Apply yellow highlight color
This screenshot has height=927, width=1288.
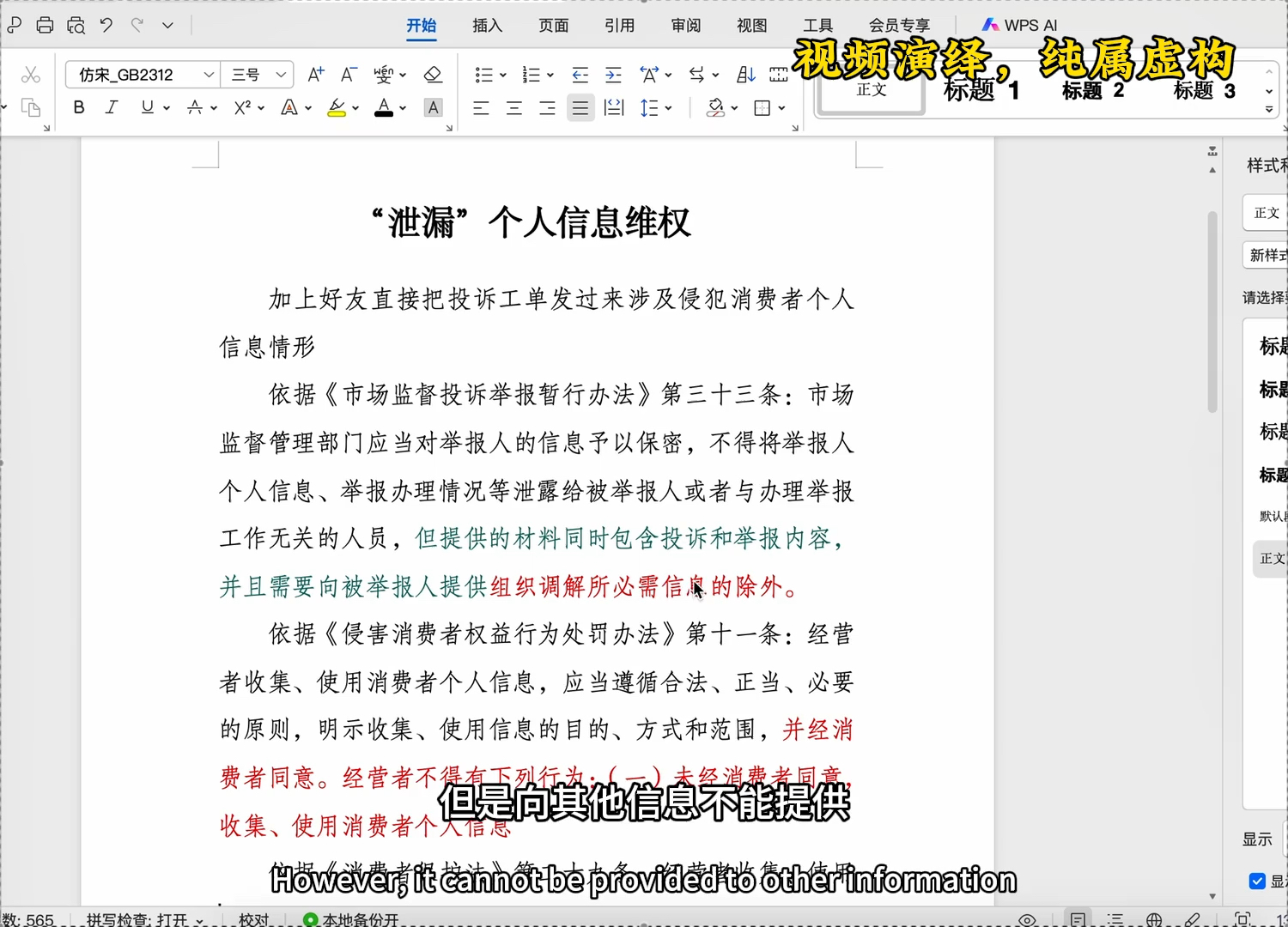click(x=337, y=107)
